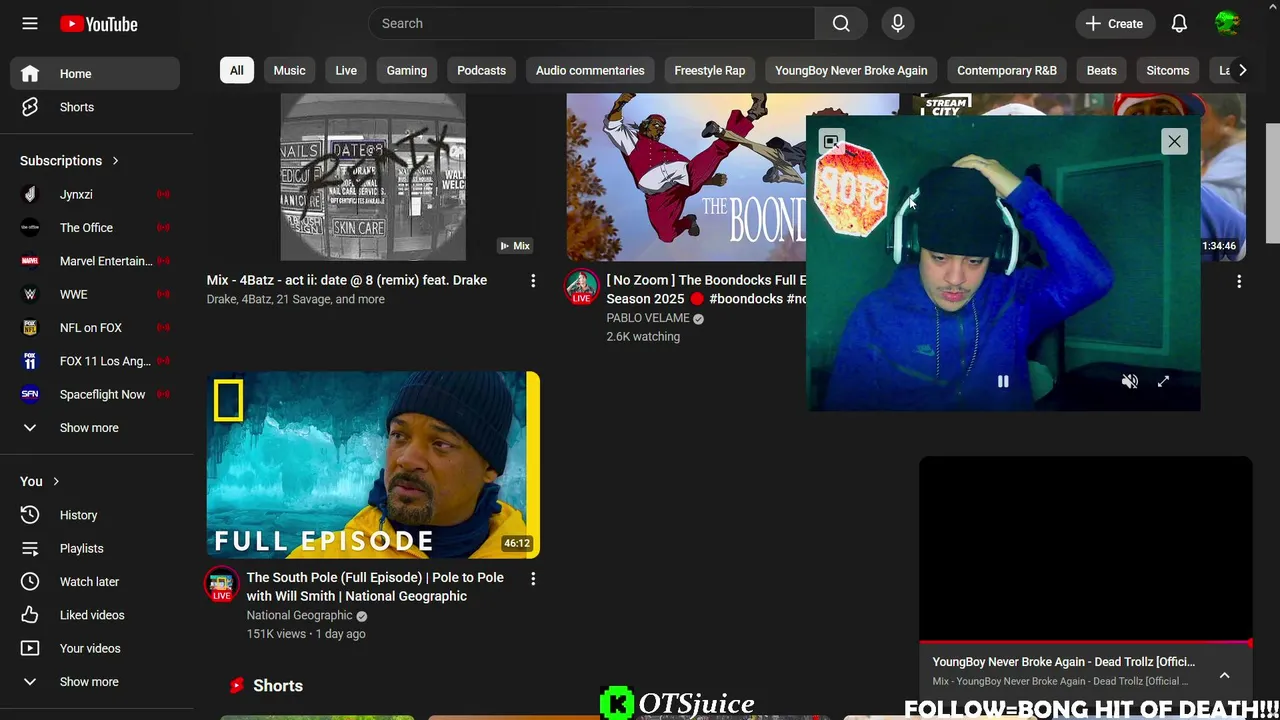Open the 4Batz mix title link
This screenshot has height=720, width=1280.
point(346,280)
